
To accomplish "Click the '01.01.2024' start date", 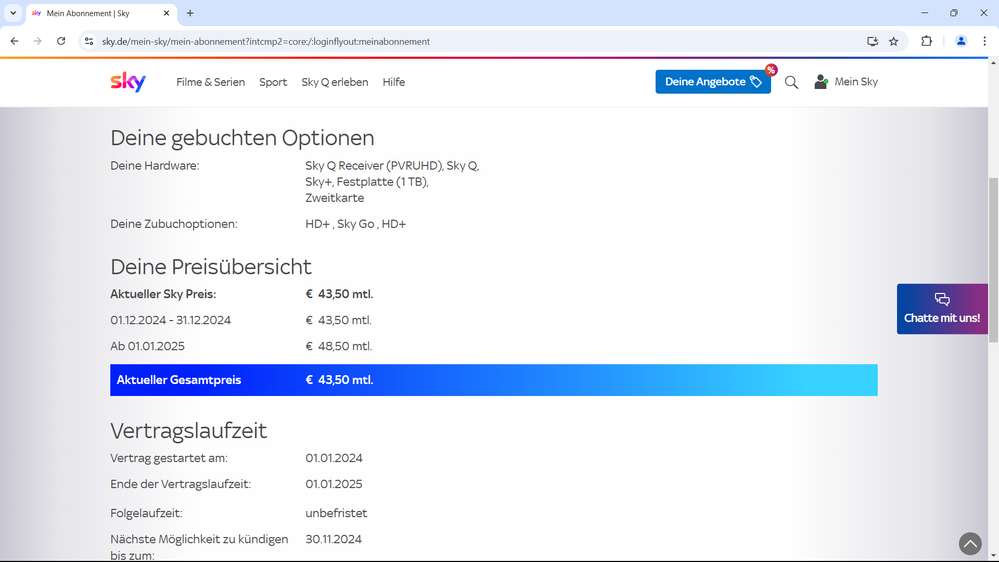I will pos(334,458).
